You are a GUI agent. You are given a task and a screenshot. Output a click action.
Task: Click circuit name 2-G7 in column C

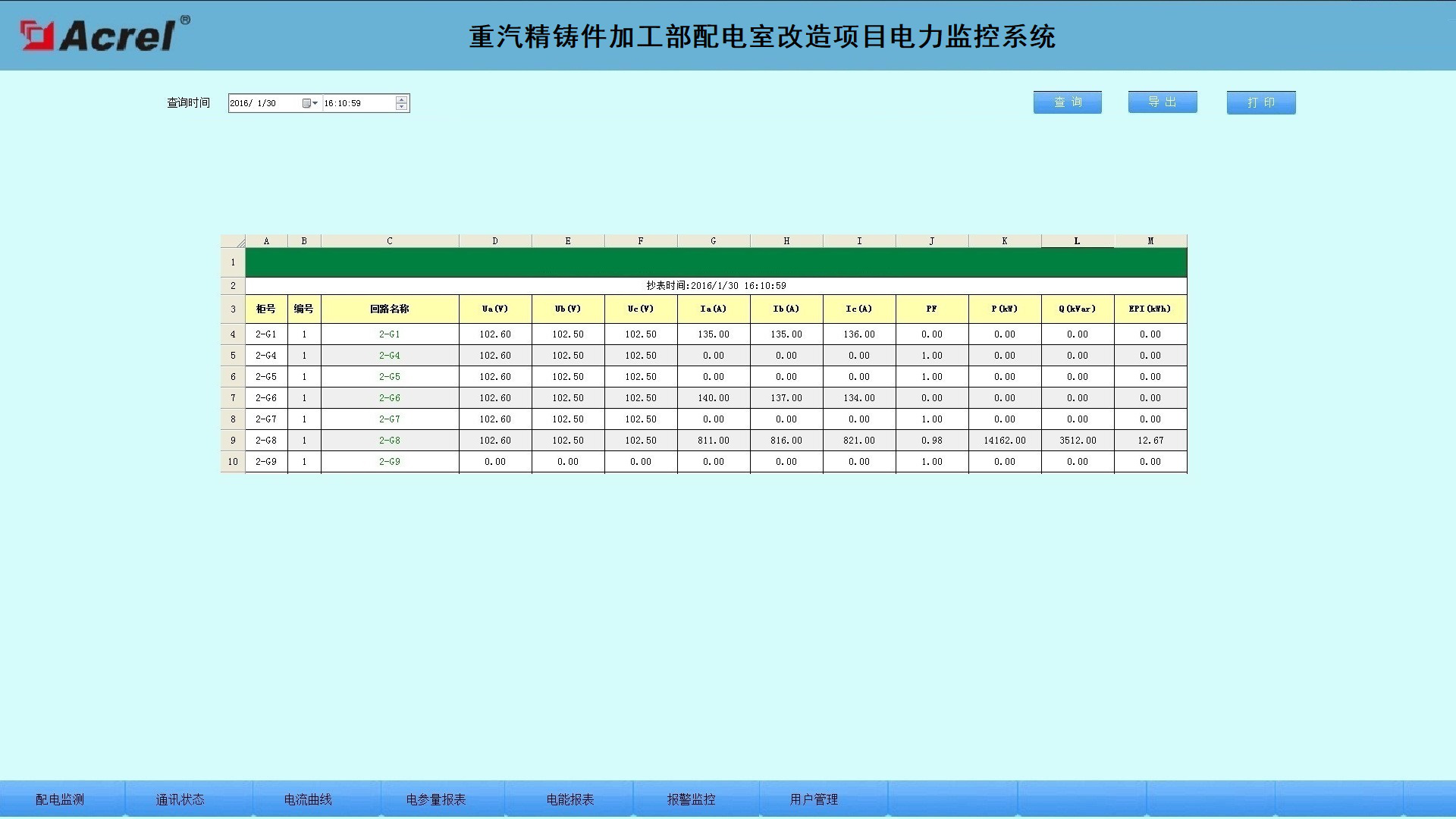[390, 419]
